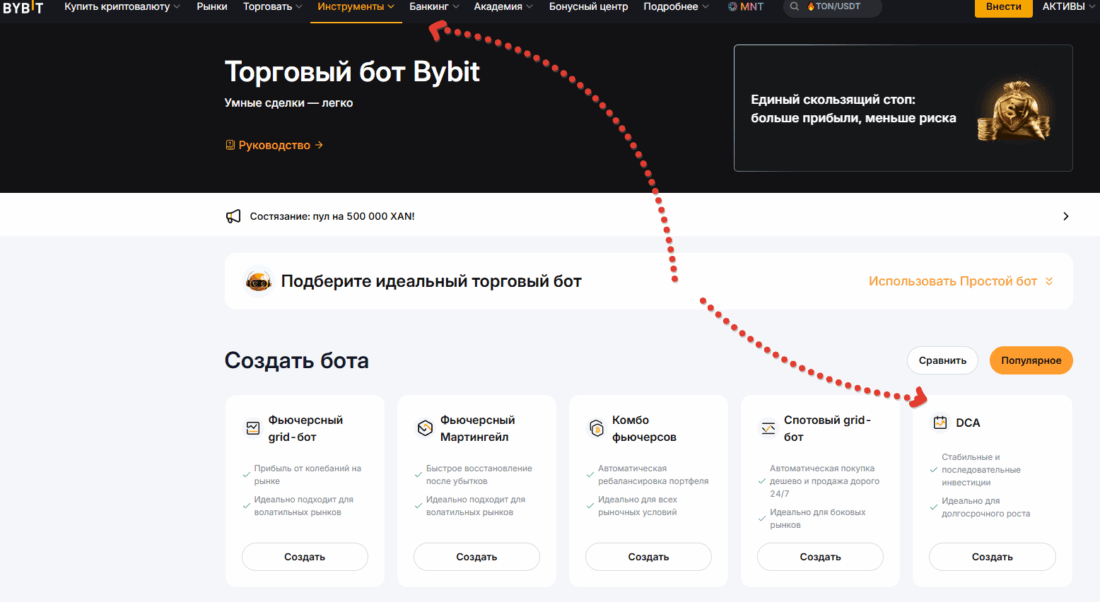Image resolution: width=1100 pixels, height=602 pixels.
Task: Click the Внести button
Action: click(x=1003, y=7)
